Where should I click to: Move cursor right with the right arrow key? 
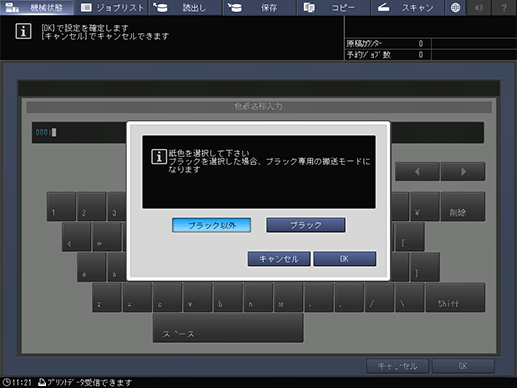pyautogui.click(x=463, y=172)
